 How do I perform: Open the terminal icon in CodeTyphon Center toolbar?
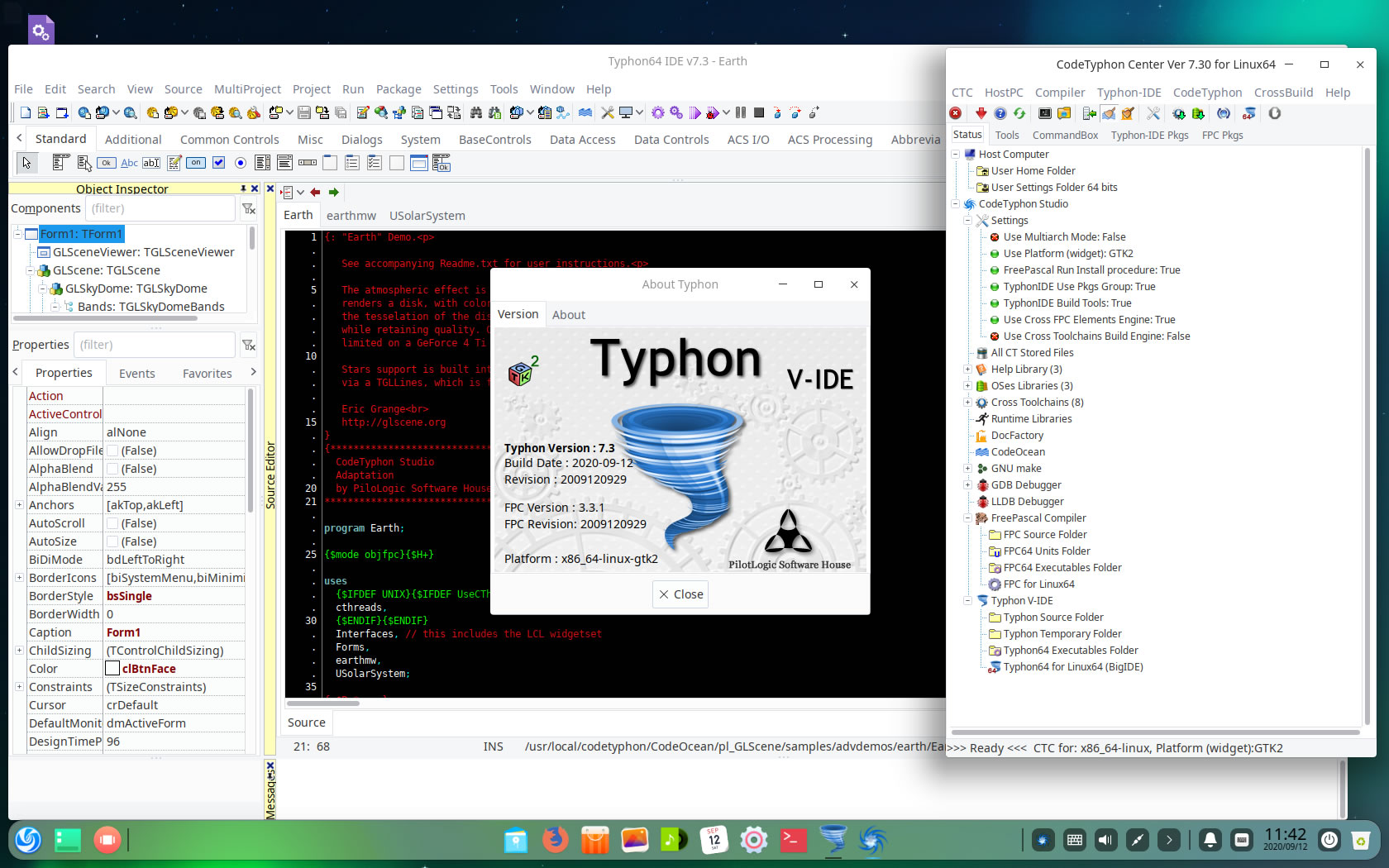[1045, 113]
